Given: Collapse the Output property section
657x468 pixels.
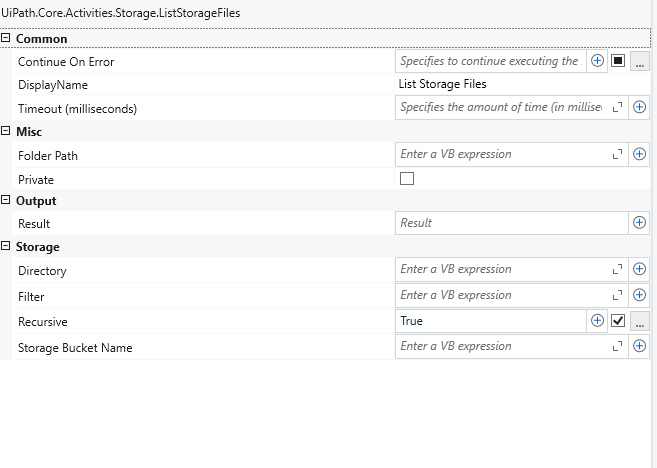Looking at the screenshot, I should click(7, 201).
